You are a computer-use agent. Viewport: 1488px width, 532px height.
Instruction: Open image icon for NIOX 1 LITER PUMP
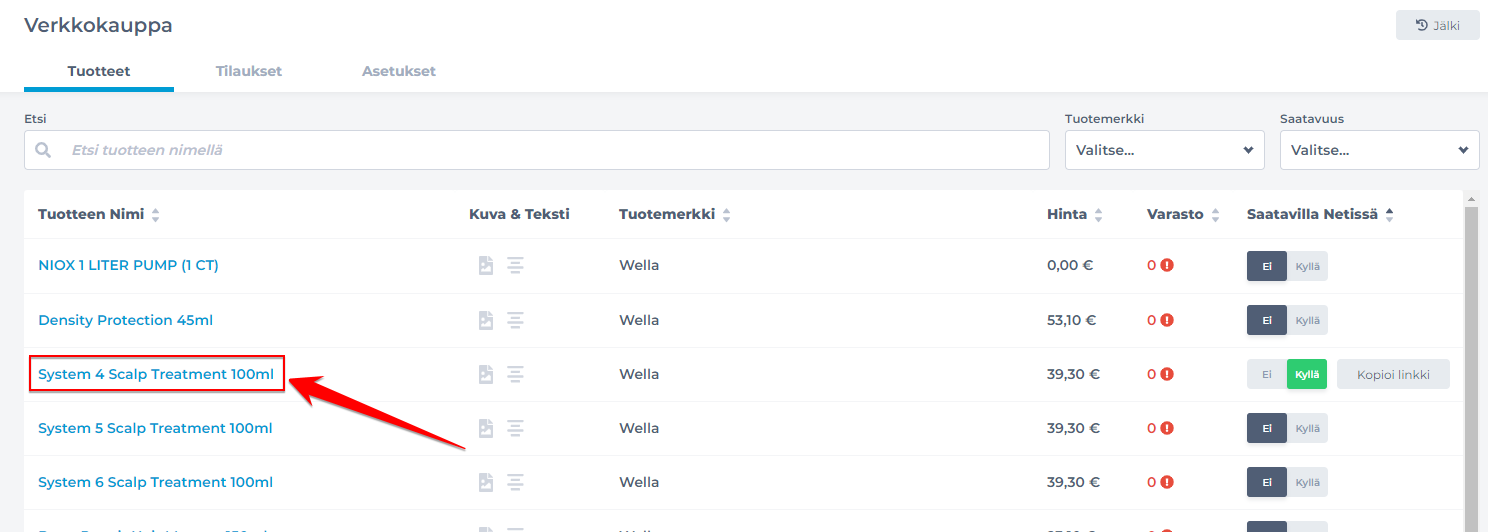[485, 266]
